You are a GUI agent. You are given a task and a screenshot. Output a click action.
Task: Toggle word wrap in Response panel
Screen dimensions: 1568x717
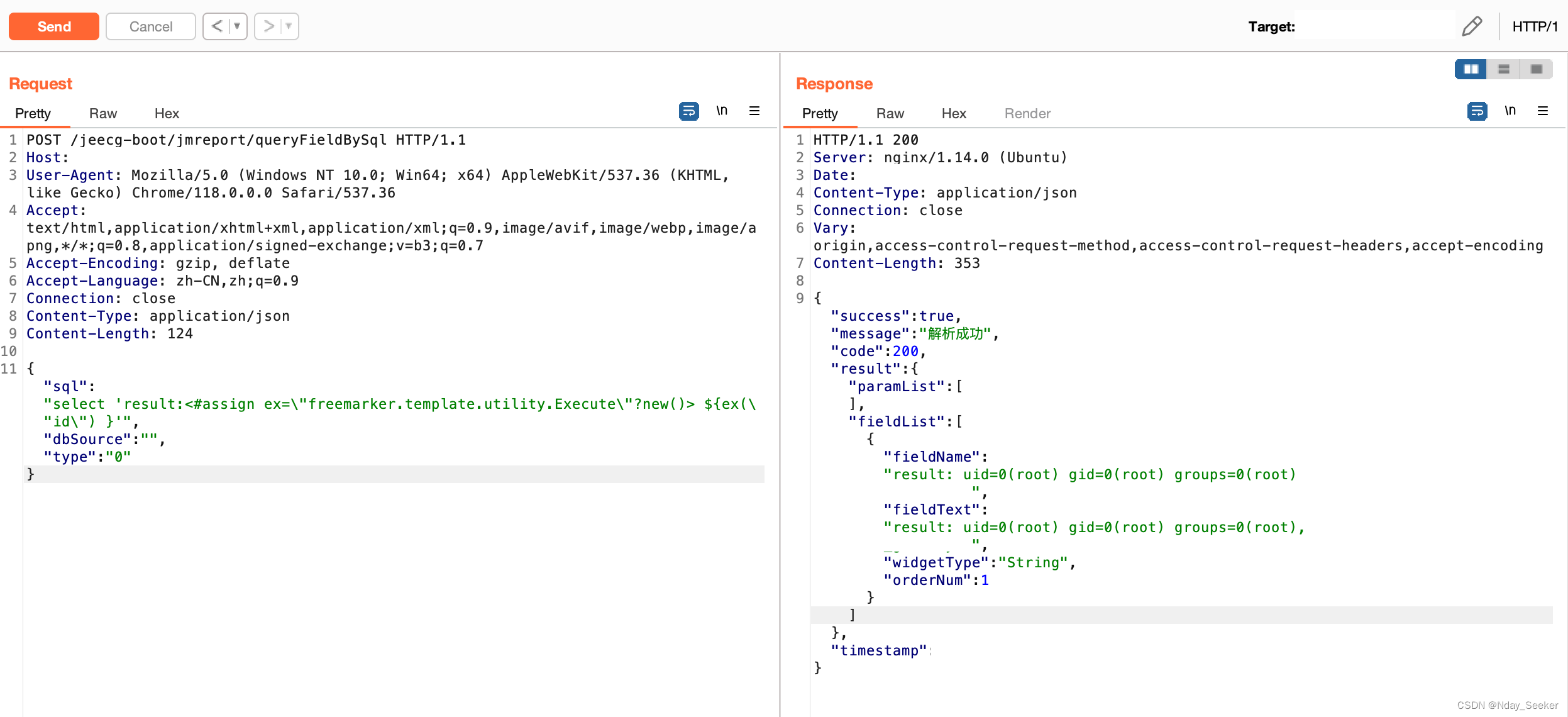1477,111
